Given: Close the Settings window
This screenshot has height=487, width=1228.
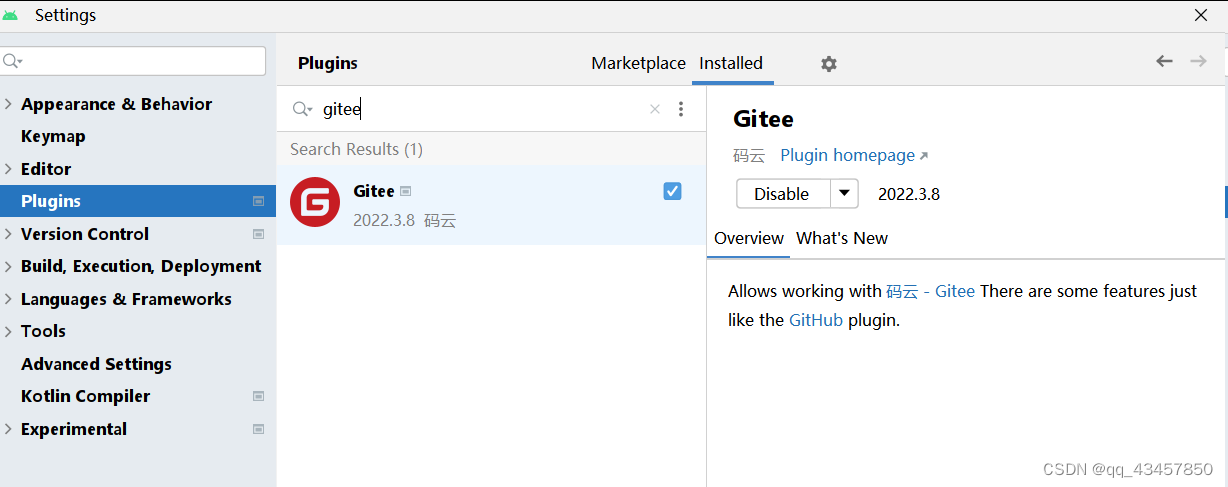Looking at the screenshot, I should [1201, 15].
